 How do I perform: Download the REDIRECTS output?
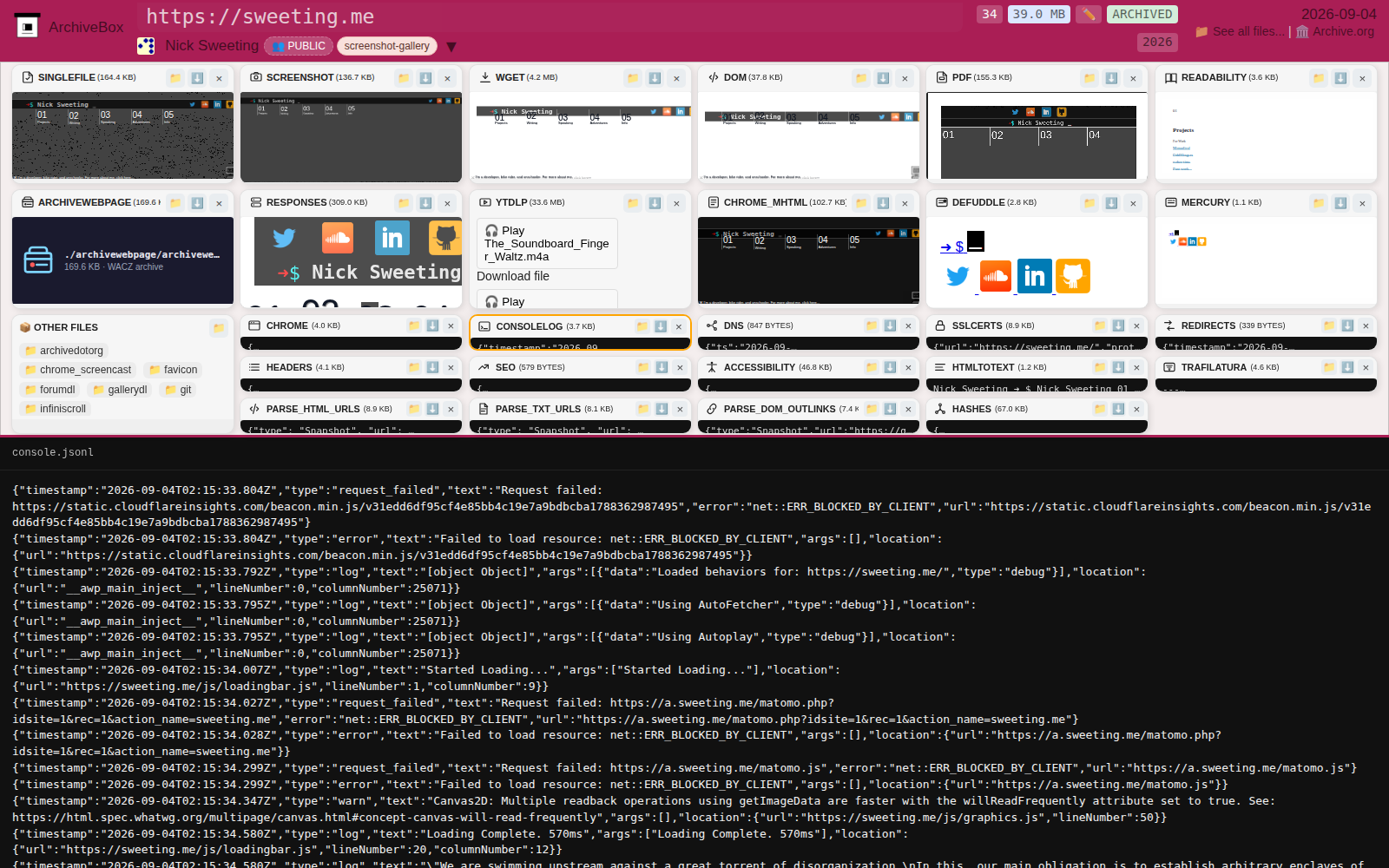1347,325
